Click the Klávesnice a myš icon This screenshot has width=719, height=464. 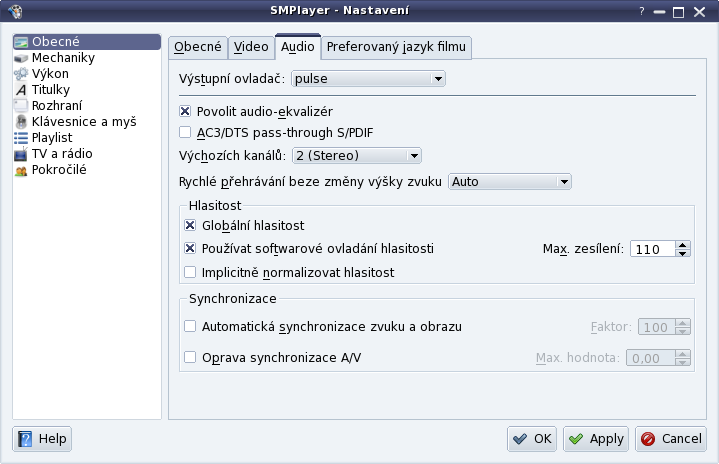tap(21, 122)
